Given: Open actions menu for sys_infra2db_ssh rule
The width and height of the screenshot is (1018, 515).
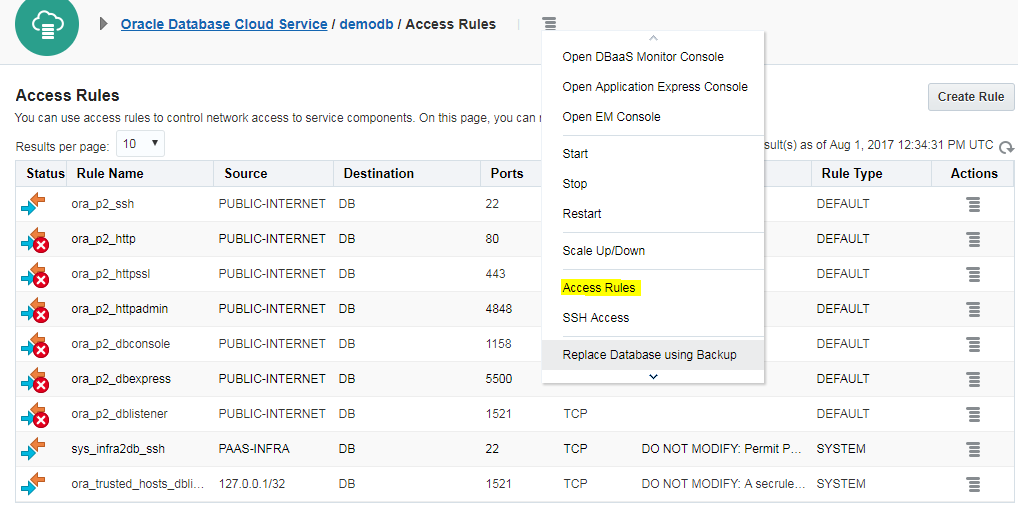Looking at the screenshot, I should pyautogui.click(x=972, y=449).
